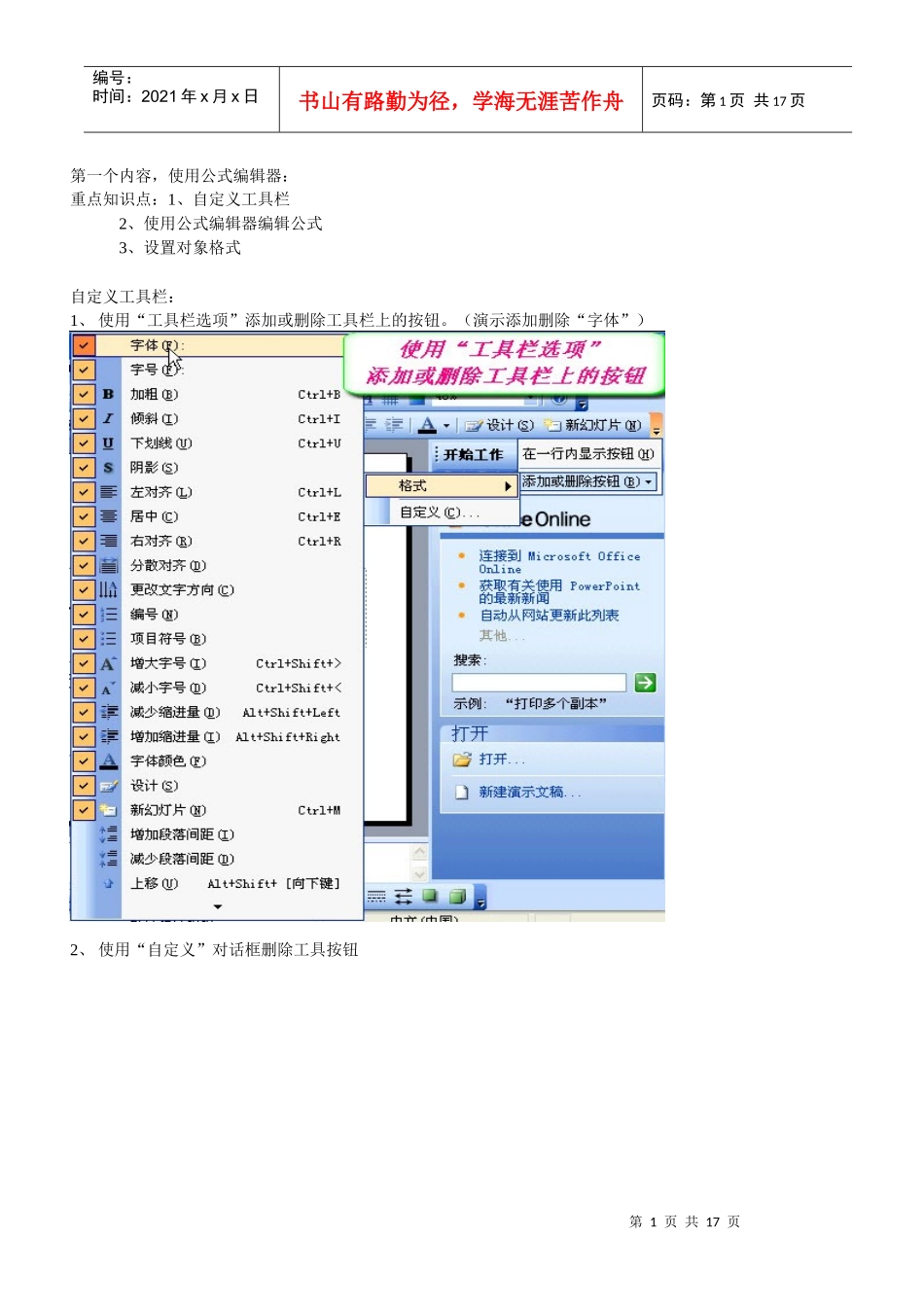The width and height of the screenshot is (924, 1307).
Task: Click the scrollbar down arrow below the slide
Action: coord(420,874)
